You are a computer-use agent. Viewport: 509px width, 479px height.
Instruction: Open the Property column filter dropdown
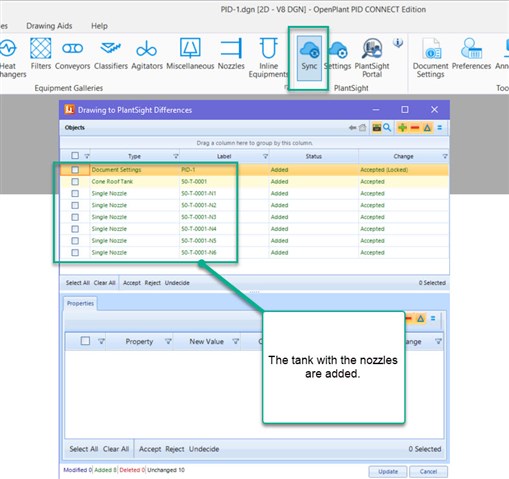[x=168, y=341]
